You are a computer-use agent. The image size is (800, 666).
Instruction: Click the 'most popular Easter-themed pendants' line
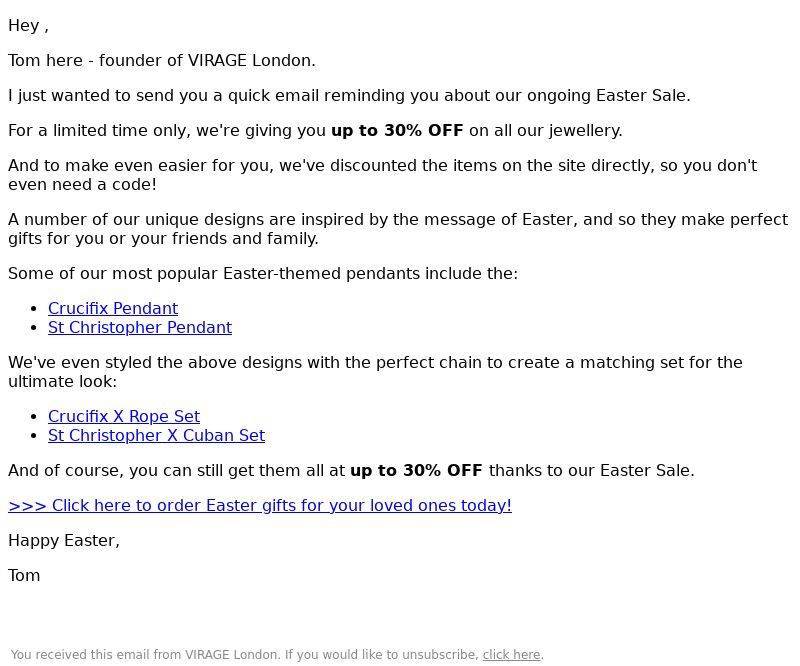click(263, 274)
